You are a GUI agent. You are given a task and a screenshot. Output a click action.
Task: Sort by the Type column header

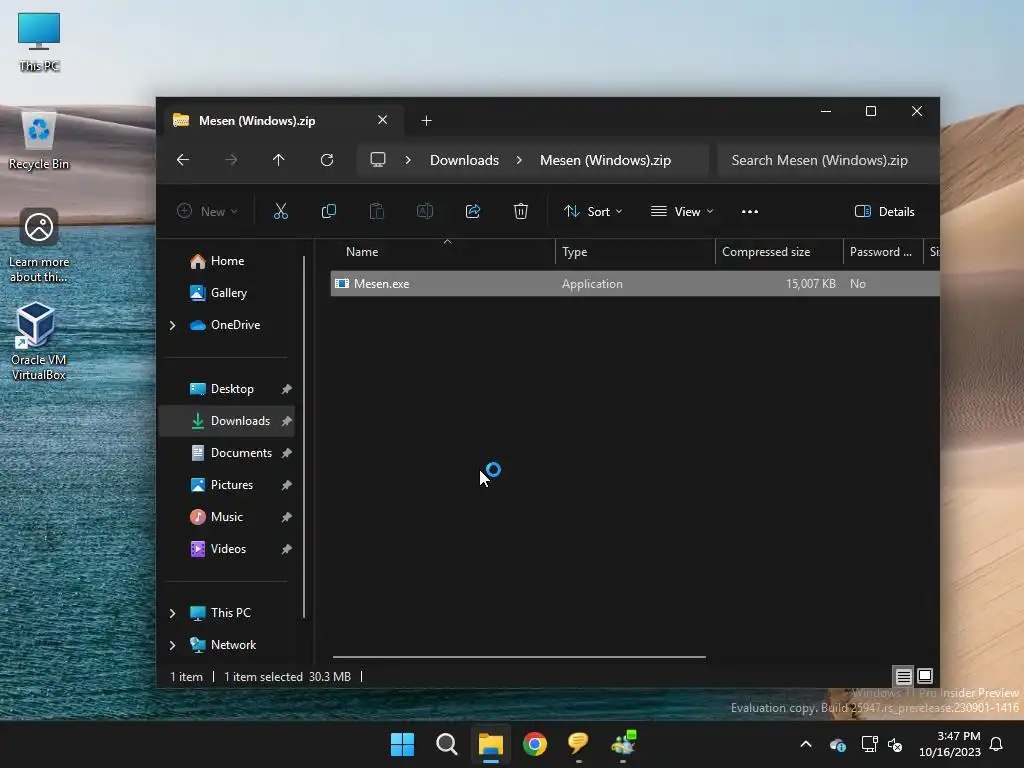tap(635, 251)
